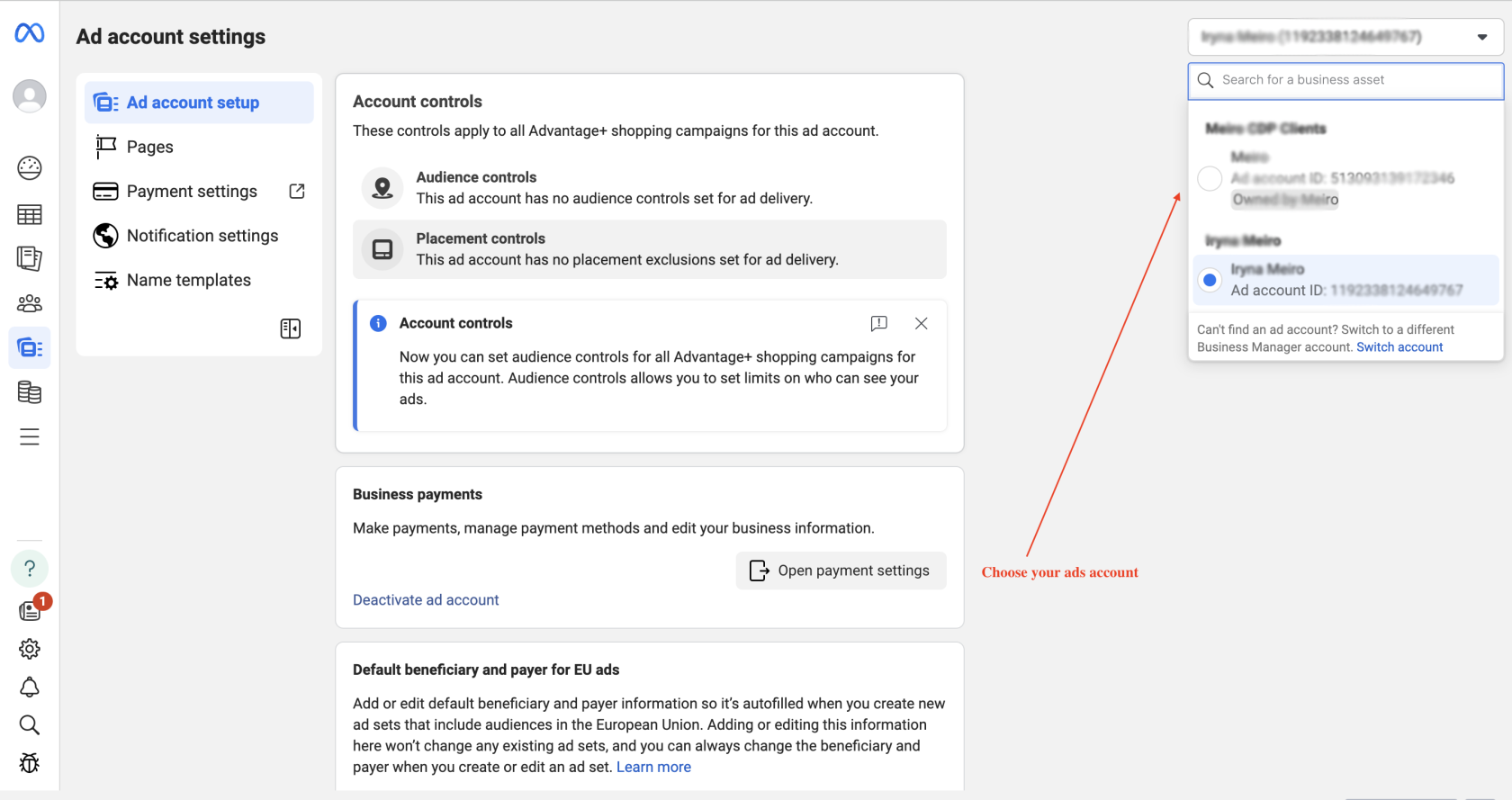This screenshot has width=1512, height=800.
Task: Open Name templates menu item
Action: (x=199, y=280)
